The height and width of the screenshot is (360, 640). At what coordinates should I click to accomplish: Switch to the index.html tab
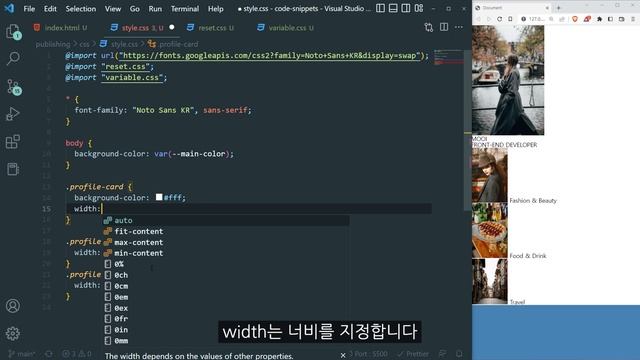click(x=61, y=28)
